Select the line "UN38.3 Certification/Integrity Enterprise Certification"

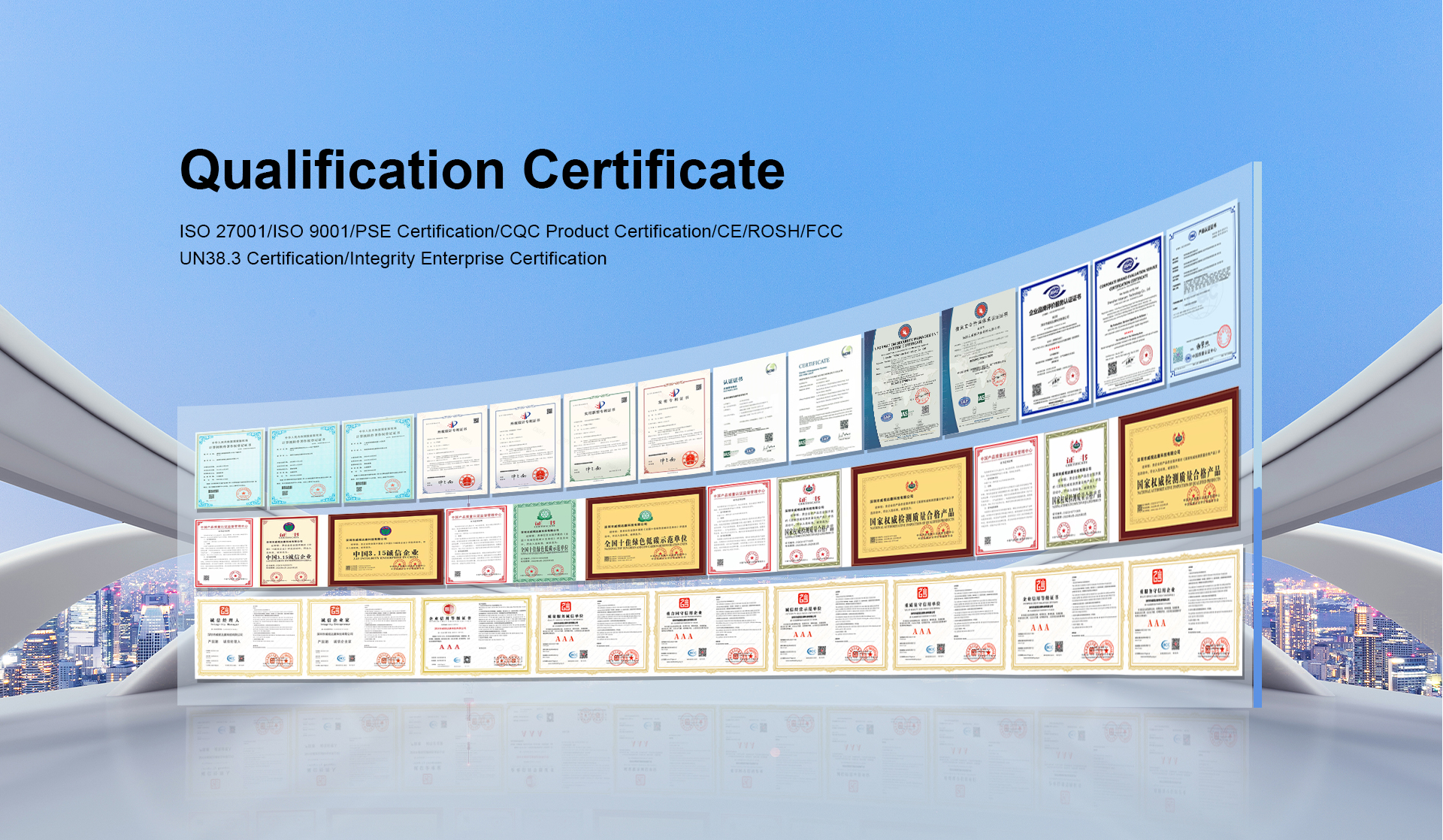tap(393, 258)
